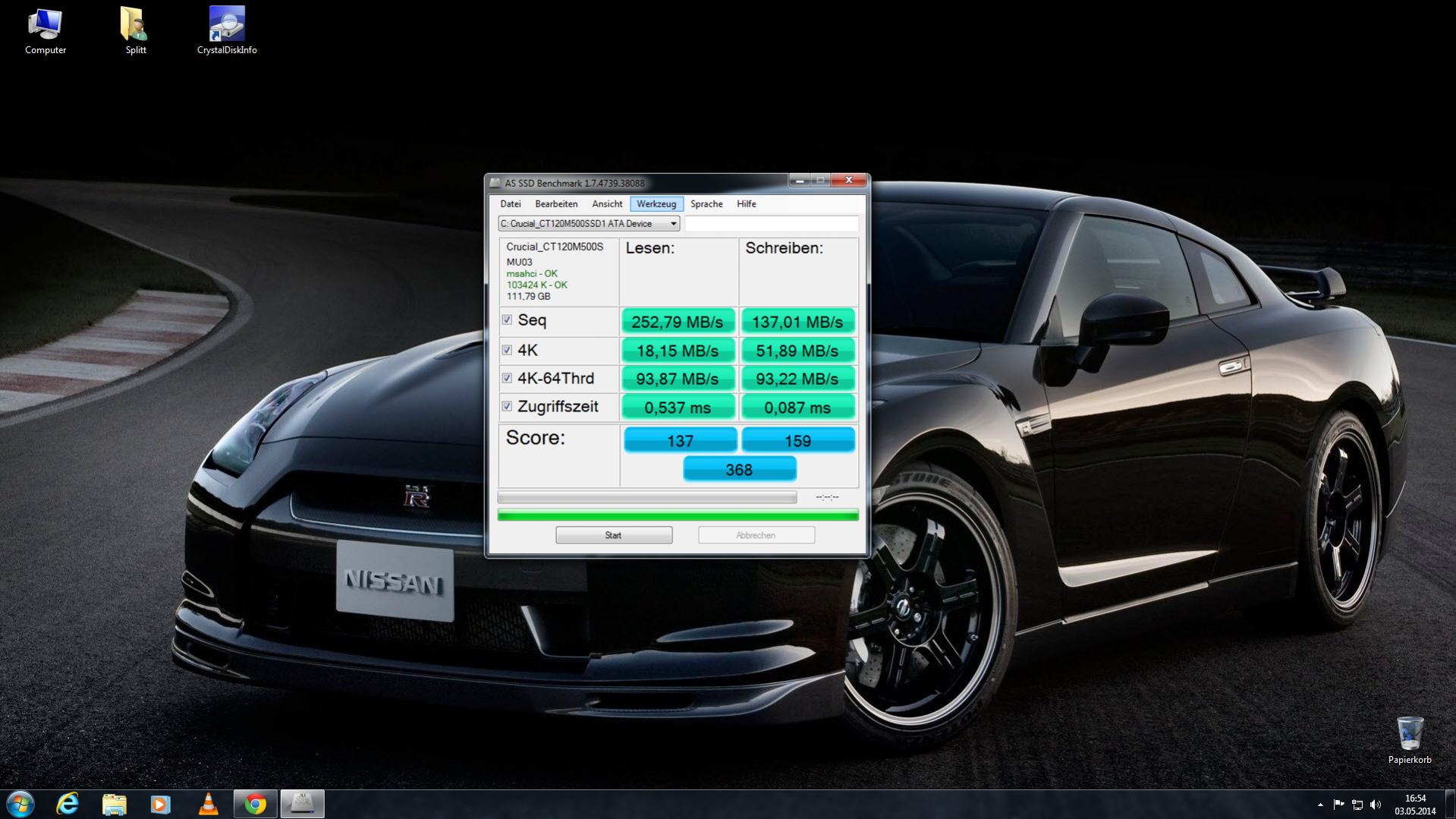
Task: Toggle the Zugriffszeit test checkbox
Action: [507, 406]
